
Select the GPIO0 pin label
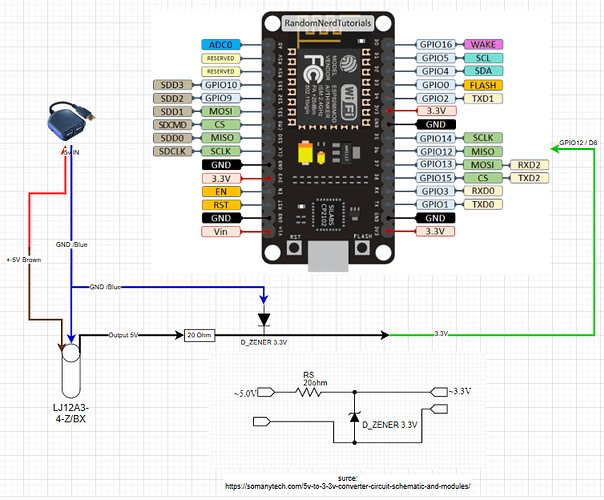(x=435, y=85)
